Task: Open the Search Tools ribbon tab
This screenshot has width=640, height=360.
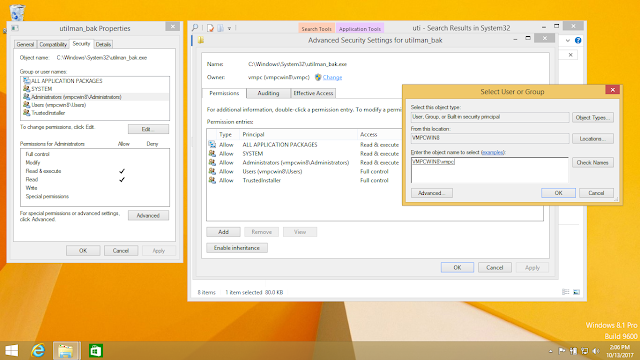Action: click(x=316, y=29)
